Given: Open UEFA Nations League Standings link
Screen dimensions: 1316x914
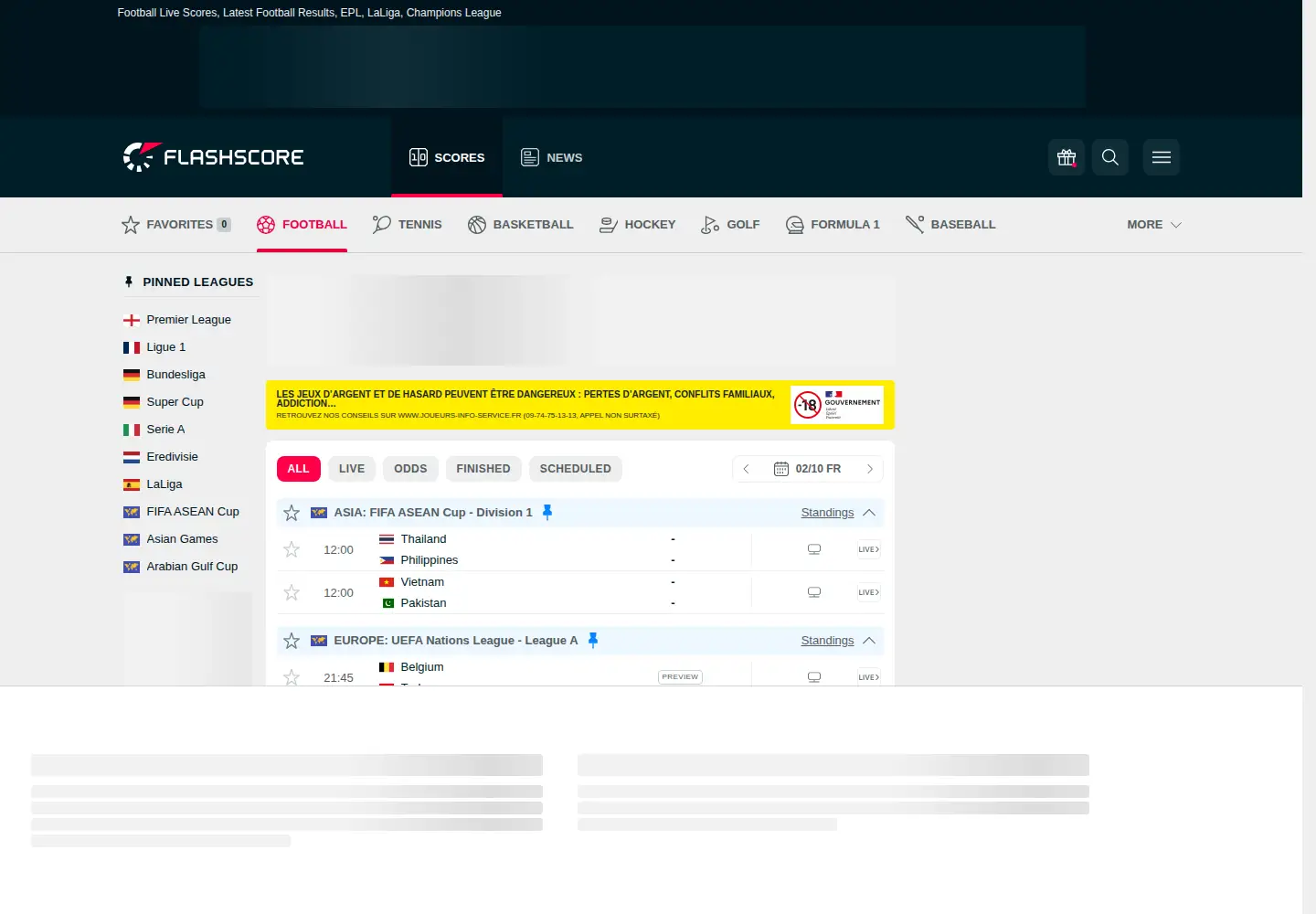Looking at the screenshot, I should coord(827,641).
